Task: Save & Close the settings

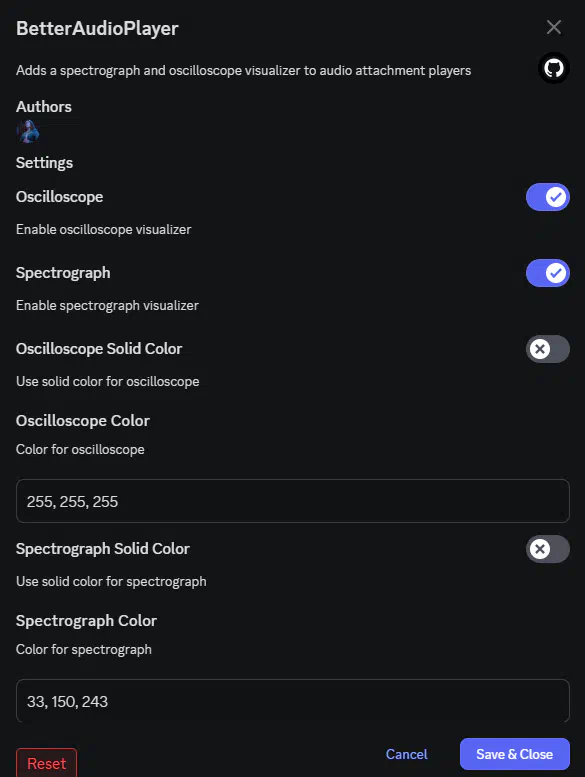Action: [515, 754]
